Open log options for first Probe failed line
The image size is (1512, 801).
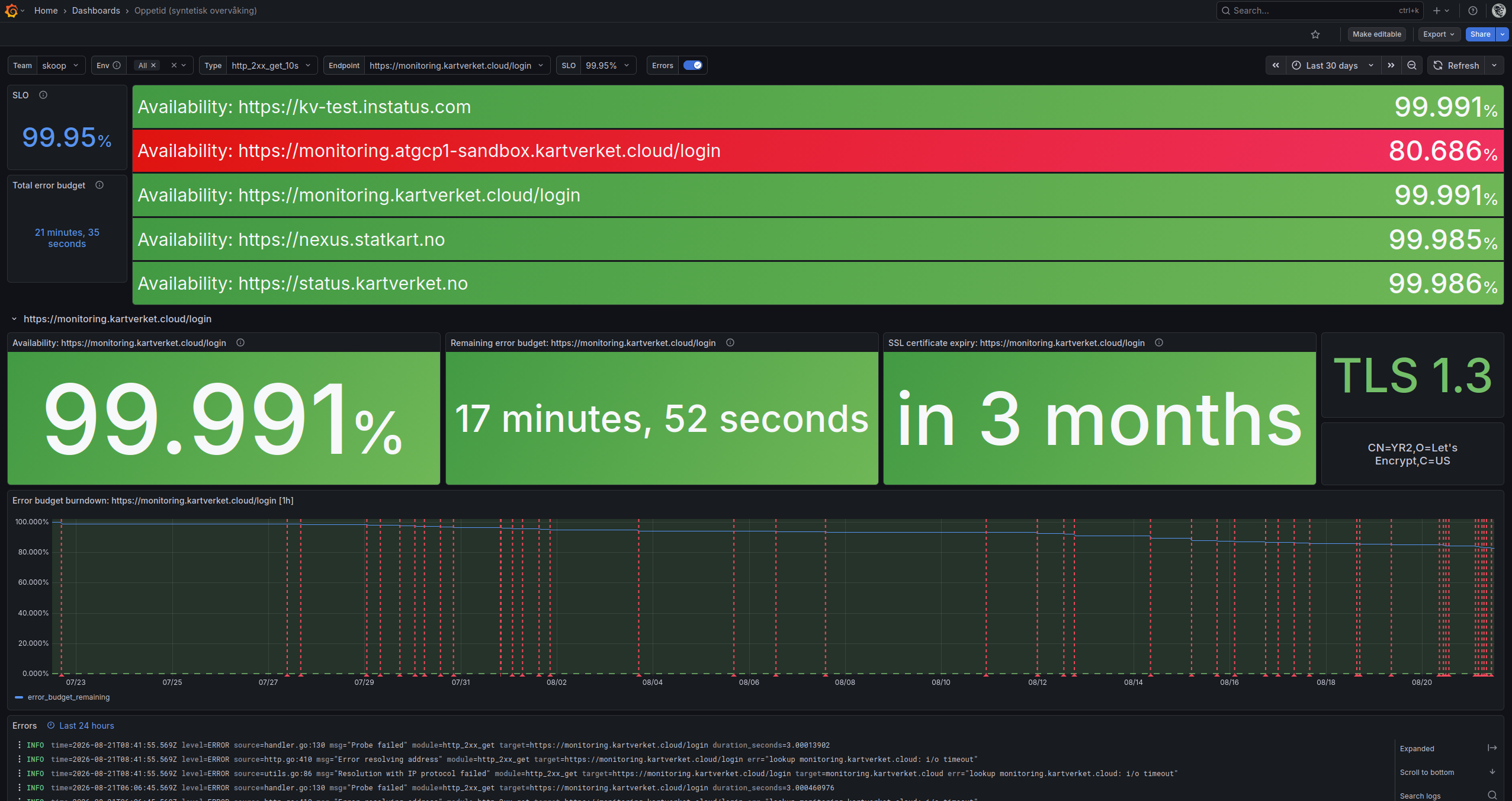(20, 745)
